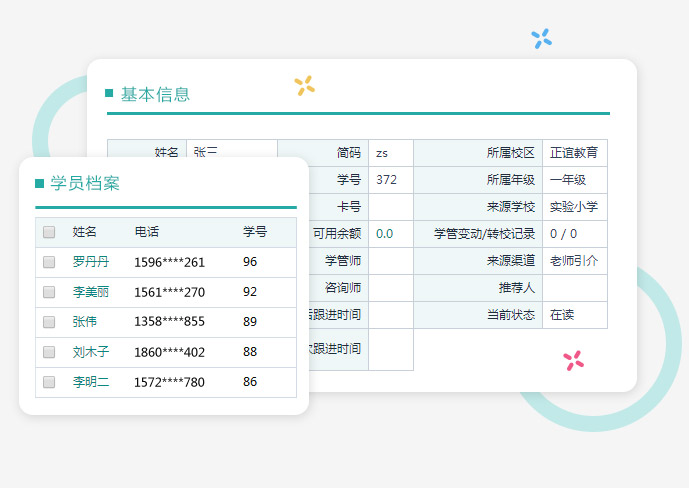Click the pink sparkle decoration icon
The image size is (689, 488).
click(573, 361)
